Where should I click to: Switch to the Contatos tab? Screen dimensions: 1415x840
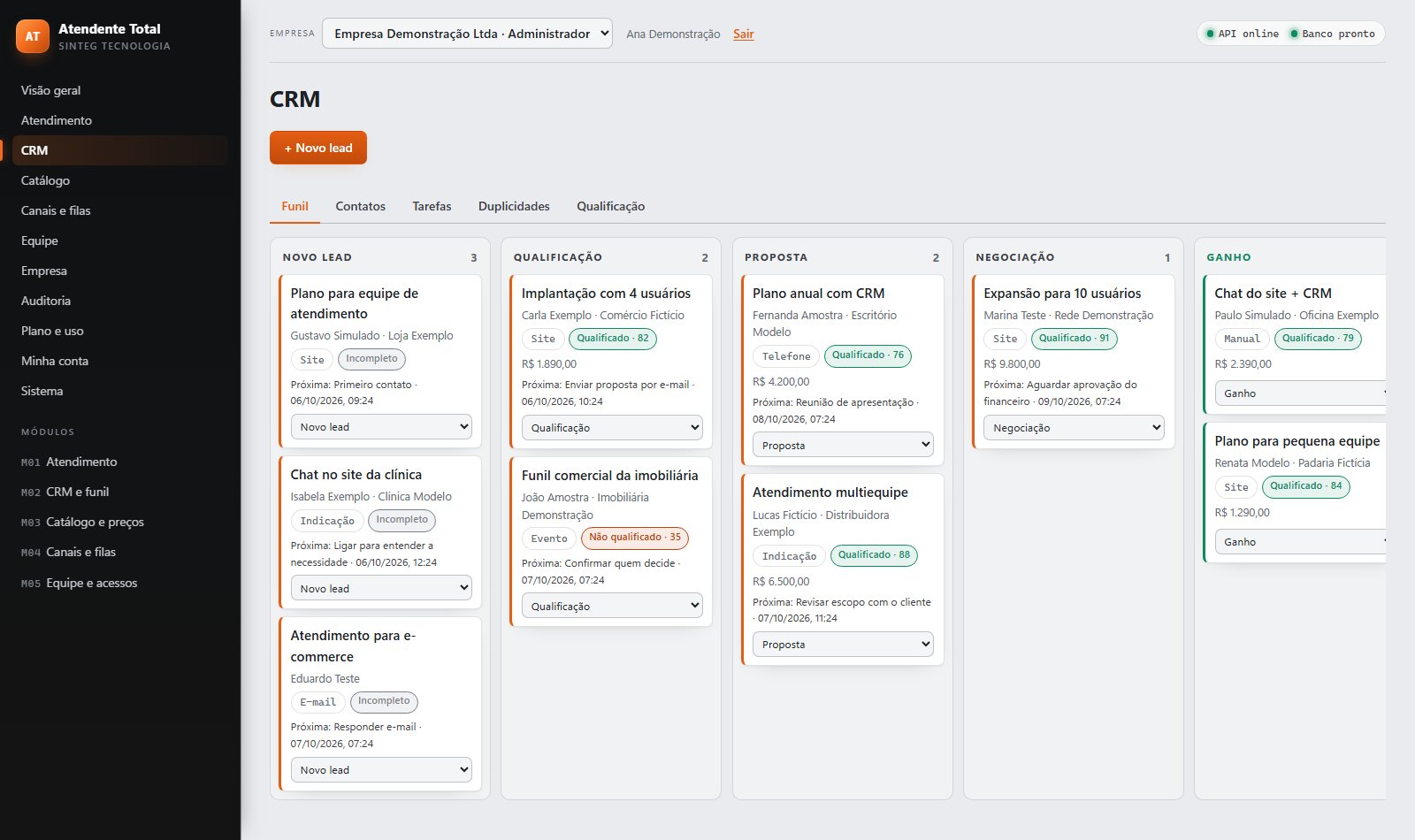coord(360,206)
